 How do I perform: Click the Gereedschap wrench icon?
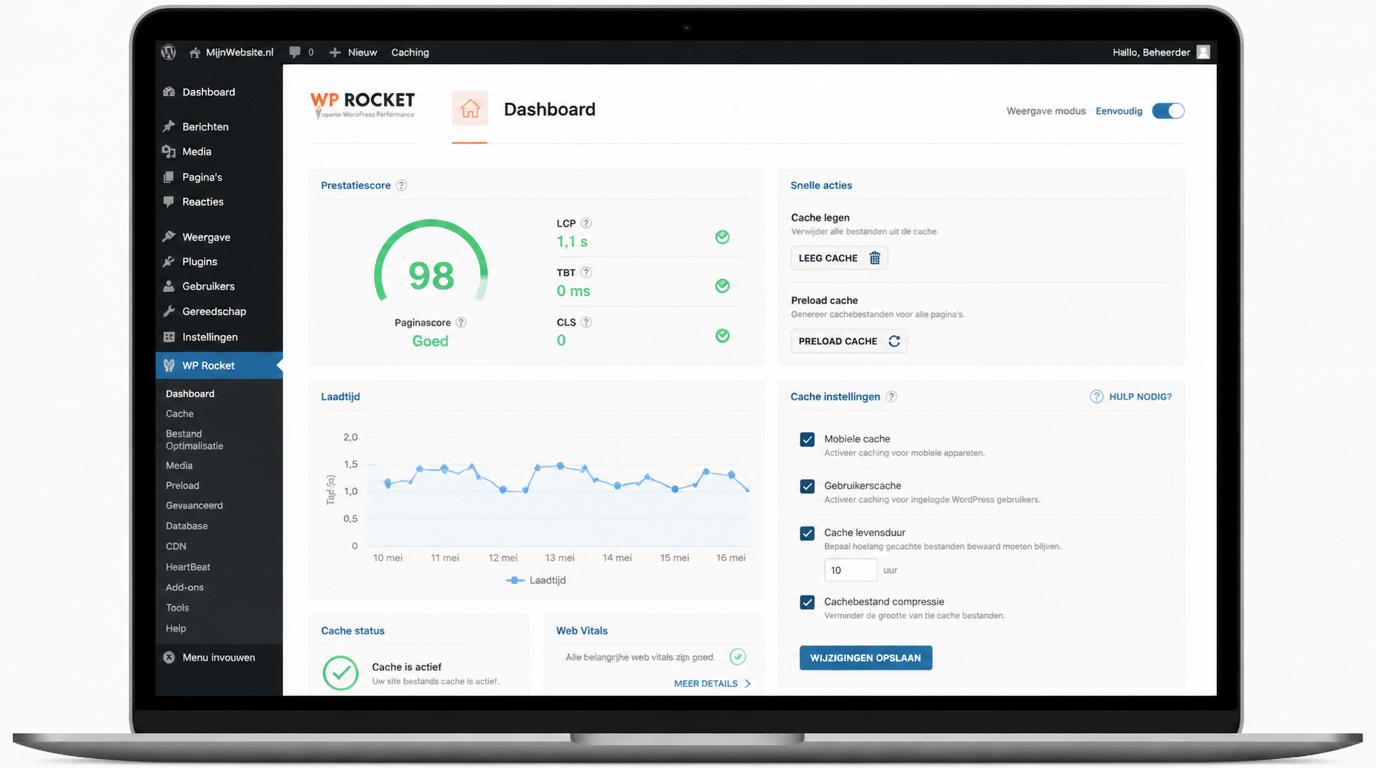click(x=169, y=311)
